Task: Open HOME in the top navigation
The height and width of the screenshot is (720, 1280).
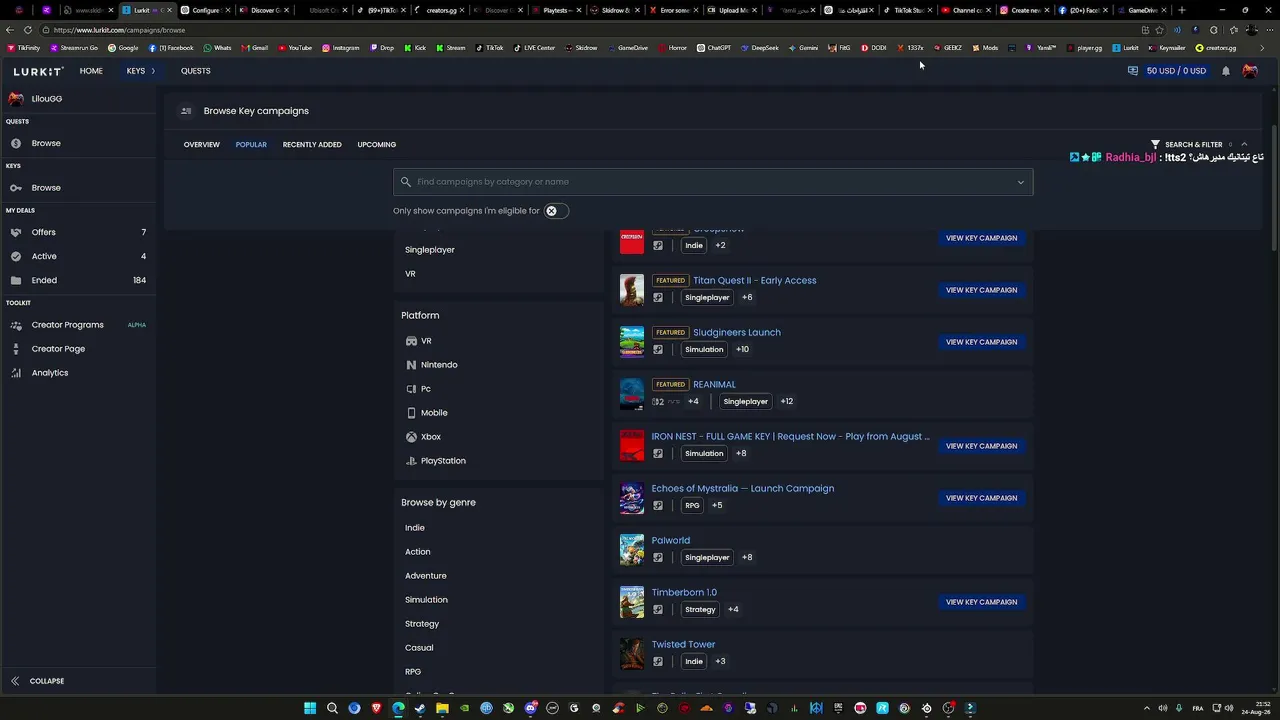Action: pyautogui.click(x=91, y=71)
